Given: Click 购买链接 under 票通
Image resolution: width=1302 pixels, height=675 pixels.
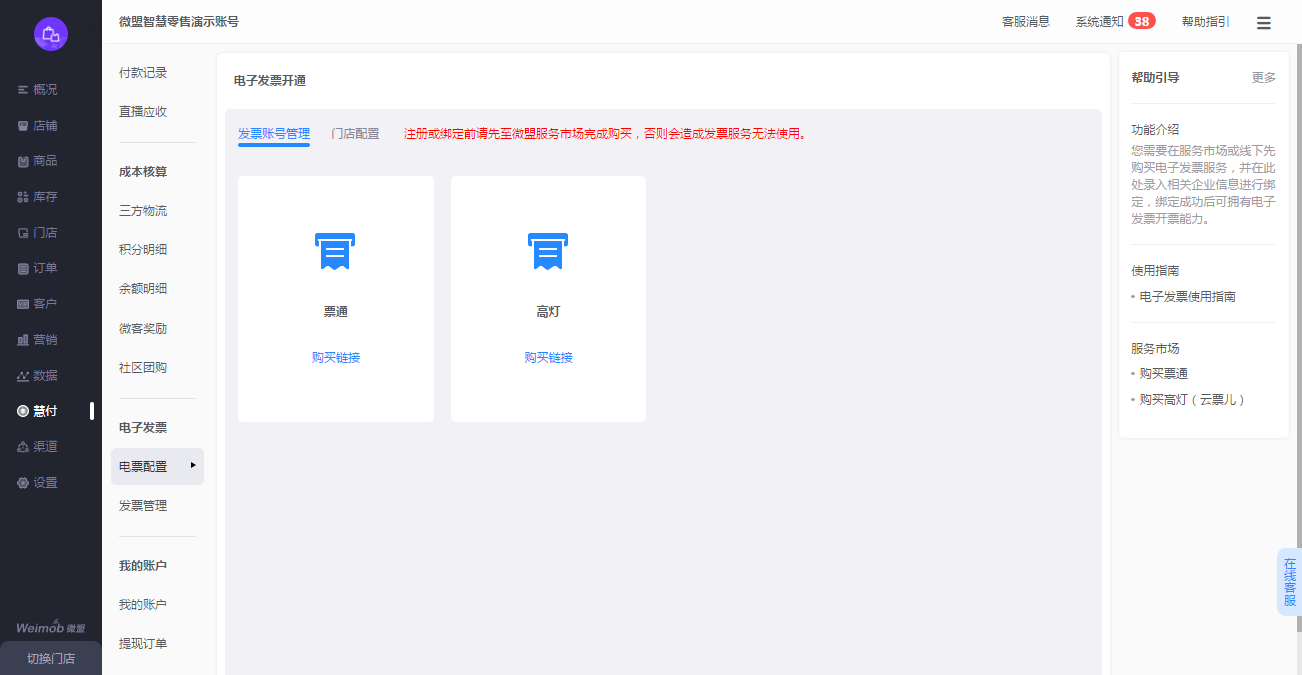Looking at the screenshot, I should [336, 358].
